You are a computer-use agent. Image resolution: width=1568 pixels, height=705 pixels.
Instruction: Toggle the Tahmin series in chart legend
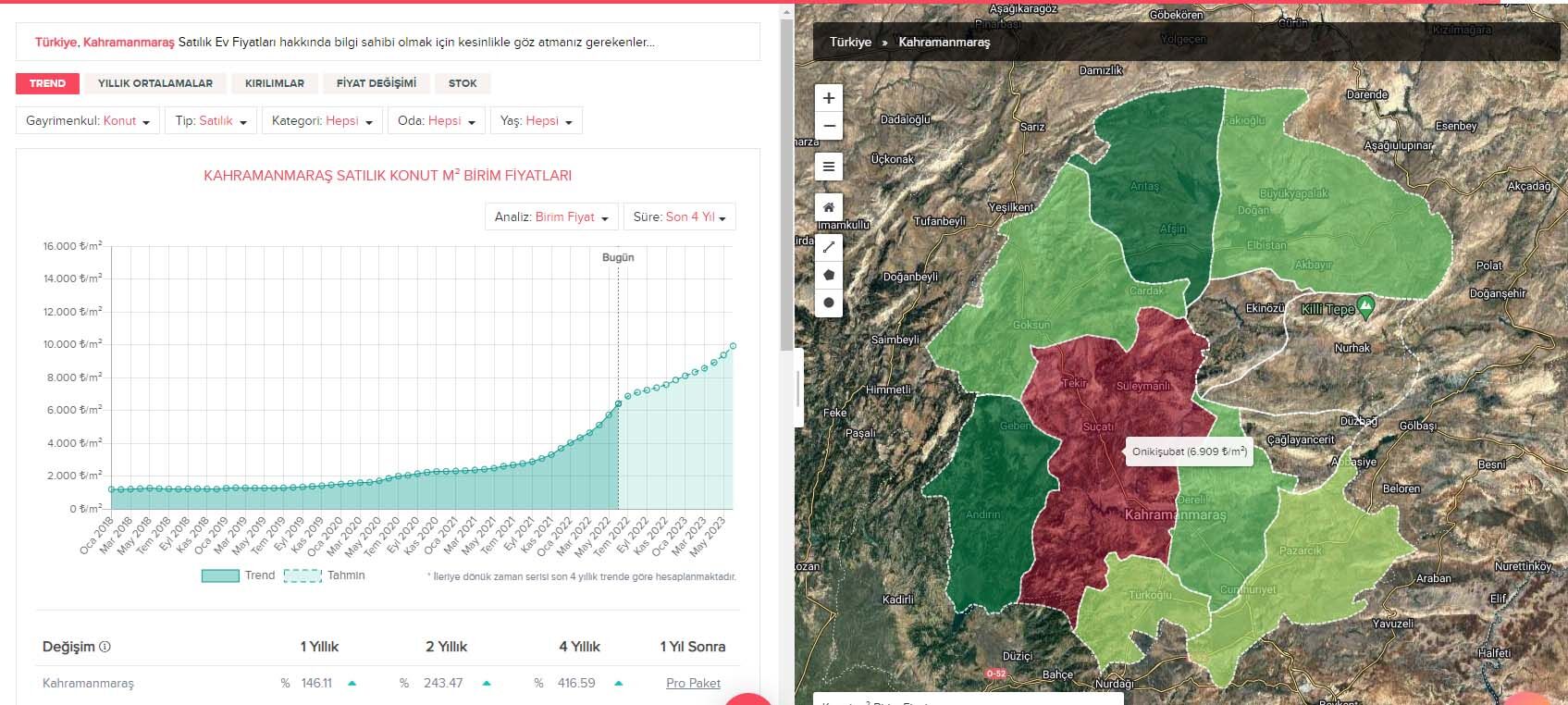[324, 575]
